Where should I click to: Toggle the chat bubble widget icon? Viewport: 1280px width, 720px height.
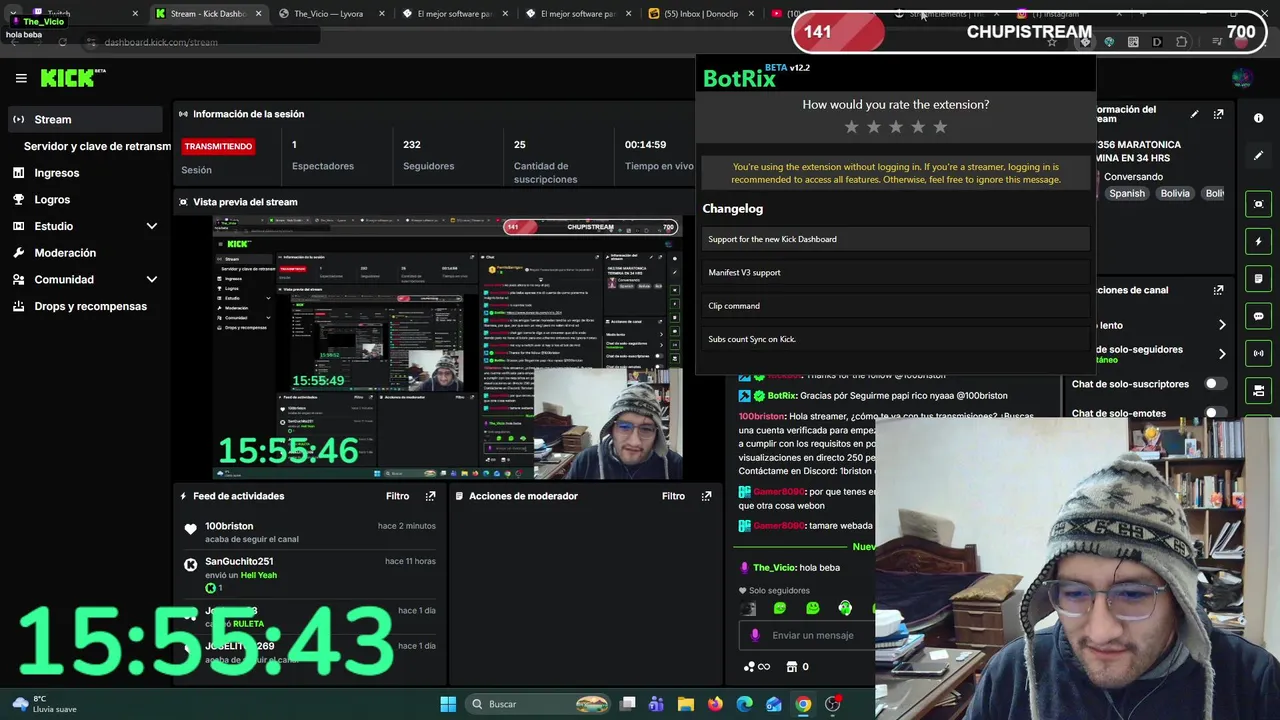pyautogui.click(x=1258, y=316)
